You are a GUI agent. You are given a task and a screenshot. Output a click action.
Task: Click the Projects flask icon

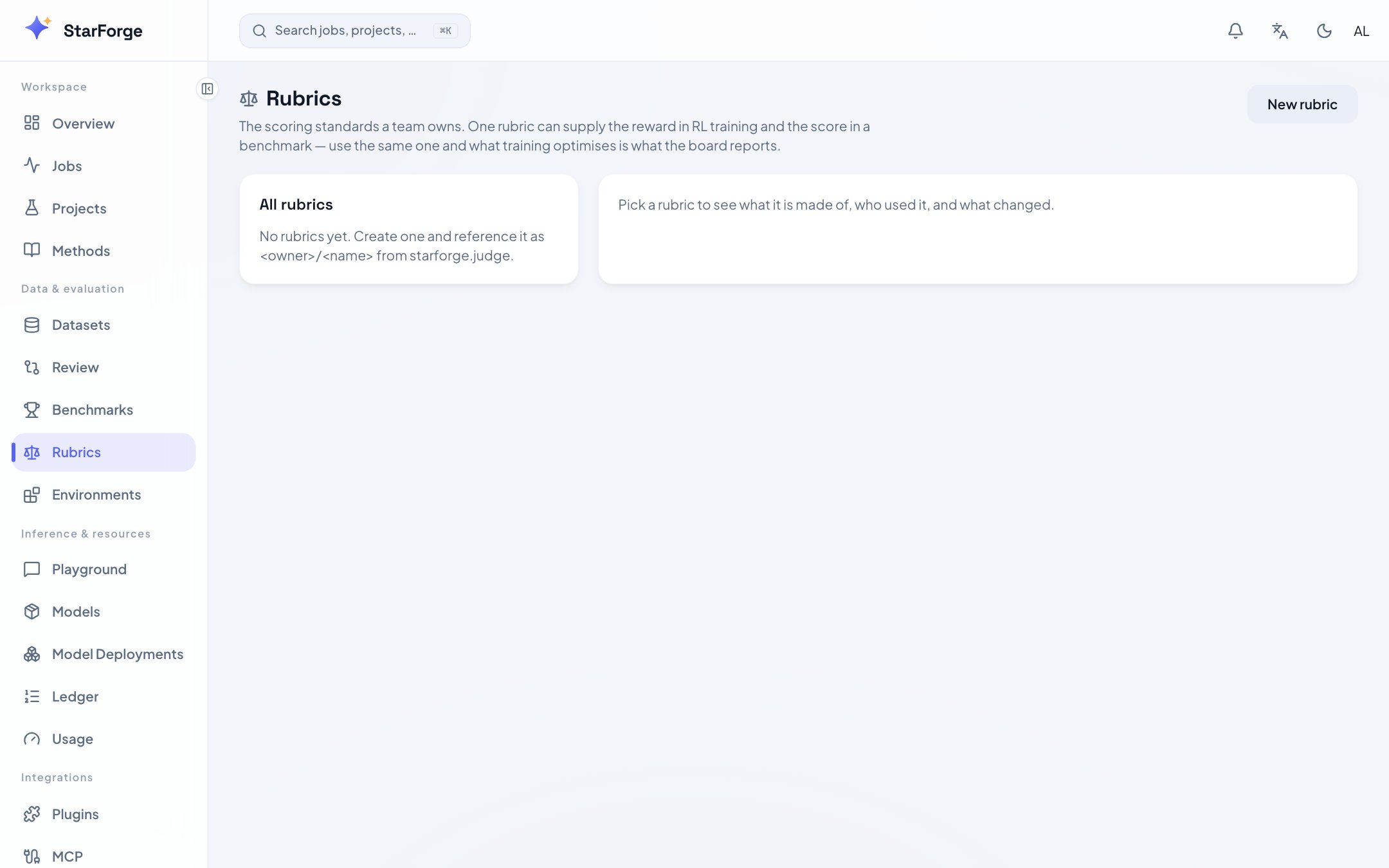click(x=32, y=208)
